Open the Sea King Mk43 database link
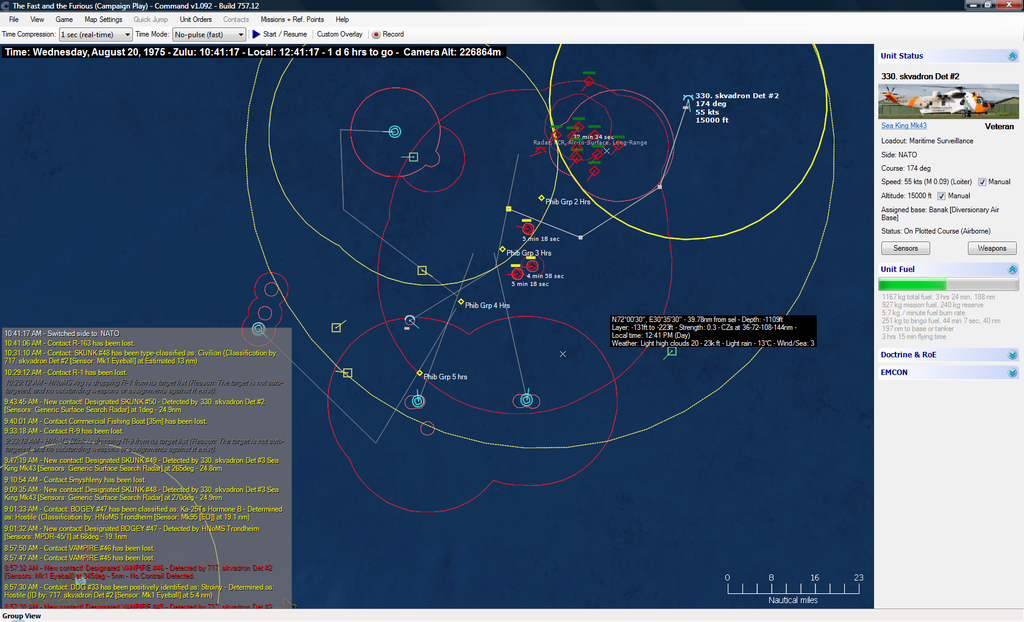Screen dimensions: 1024x622 [903, 126]
